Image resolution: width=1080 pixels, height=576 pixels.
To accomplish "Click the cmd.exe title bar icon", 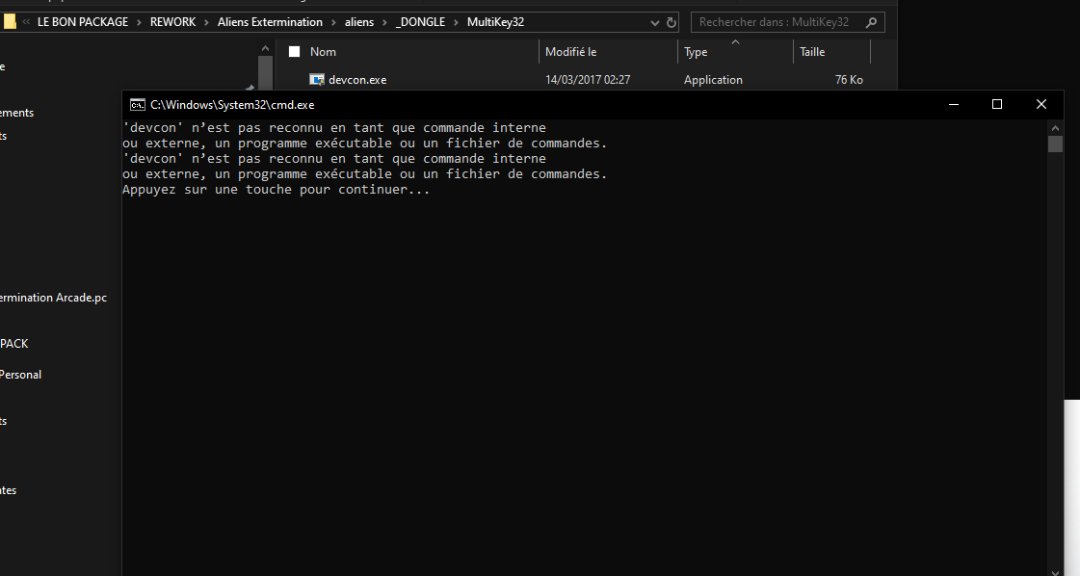I will [x=137, y=104].
